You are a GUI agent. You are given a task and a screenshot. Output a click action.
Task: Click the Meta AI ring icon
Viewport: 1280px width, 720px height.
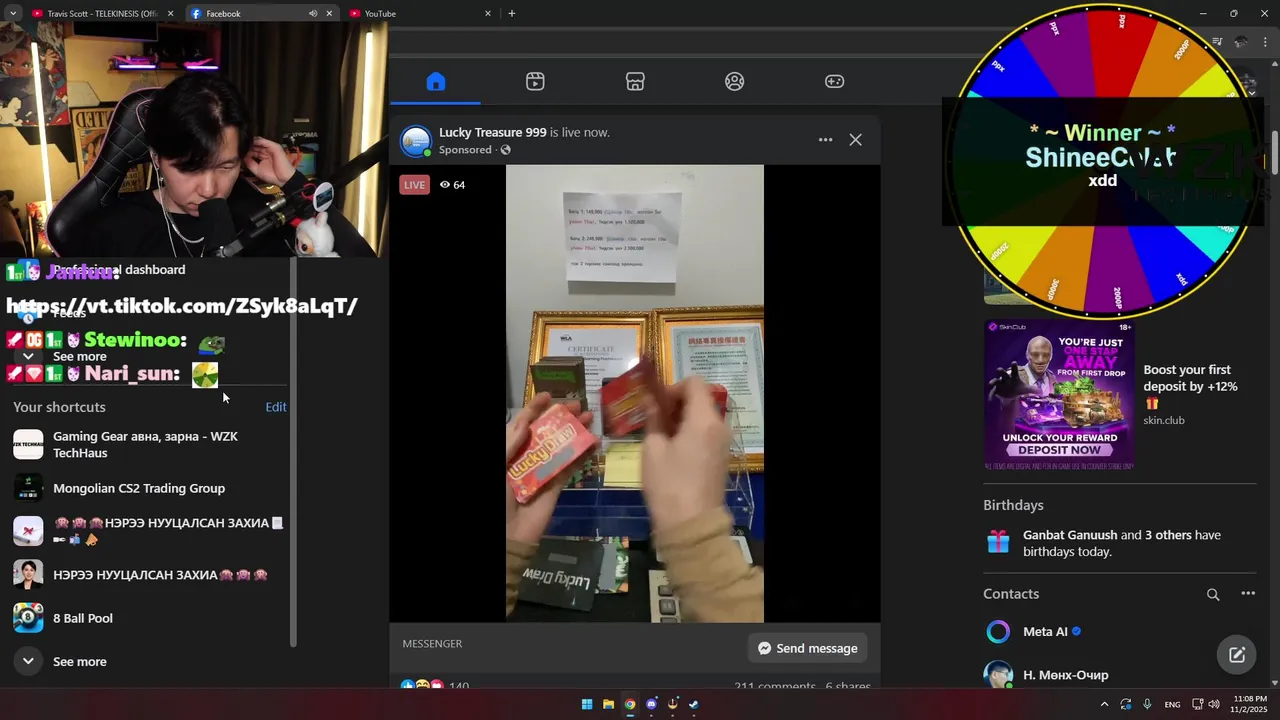click(998, 632)
